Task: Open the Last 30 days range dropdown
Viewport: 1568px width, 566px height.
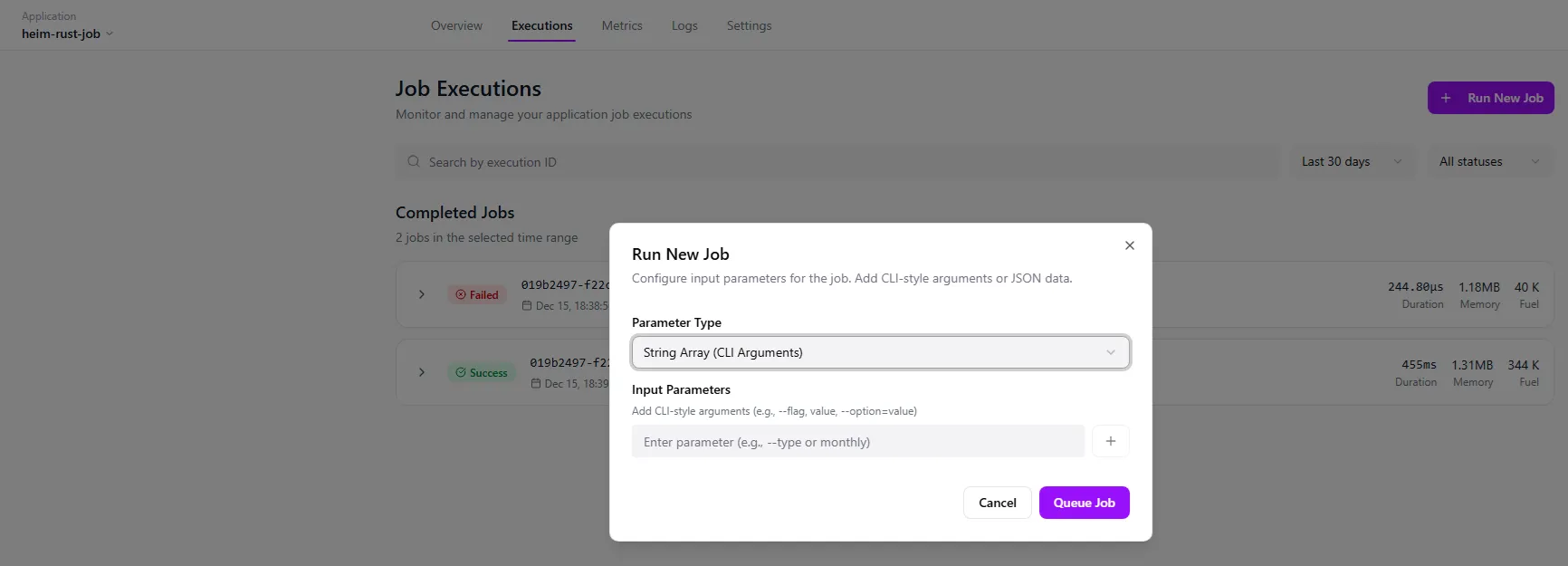Action: point(1353,161)
